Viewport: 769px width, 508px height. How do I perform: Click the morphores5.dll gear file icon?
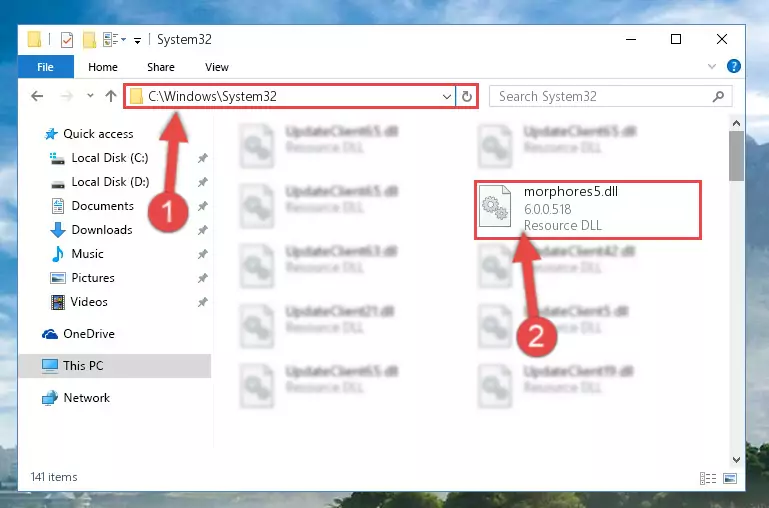pyautogui.click(x=494, y=207)
